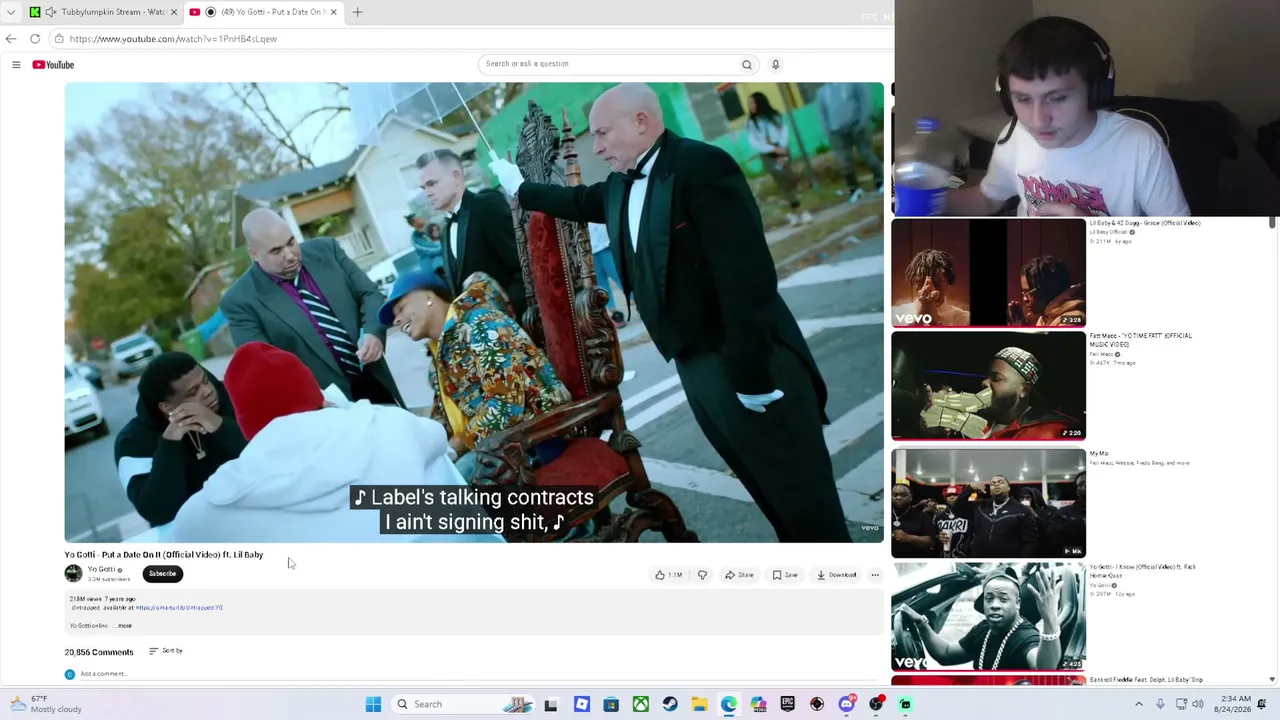1280x720 pixels.
Task: Like the video with thumbs up
Action: click(x=668, y=575)
